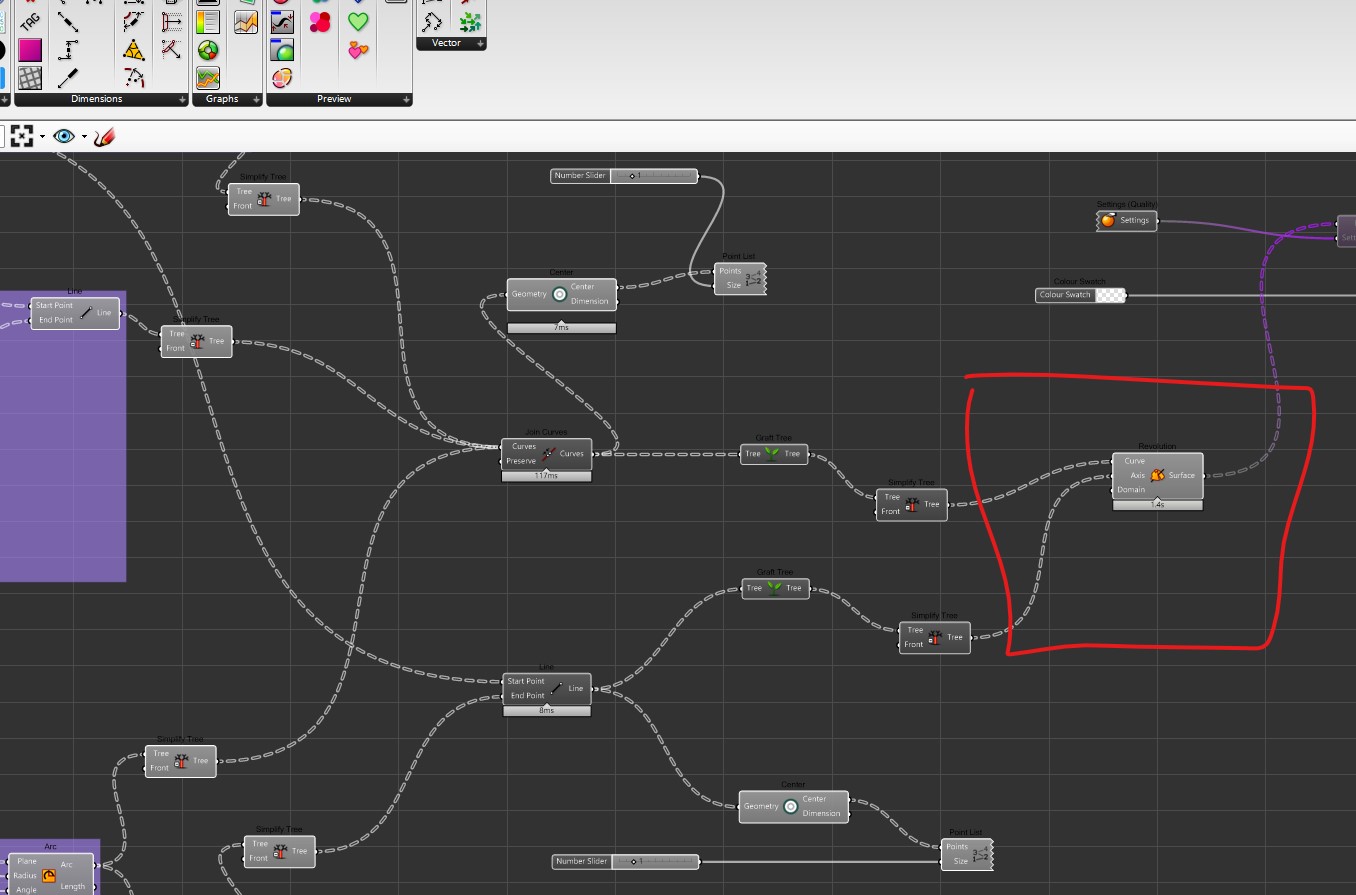
Task: Switch to the Preview category panel
Action: click(x=334, y=98)
